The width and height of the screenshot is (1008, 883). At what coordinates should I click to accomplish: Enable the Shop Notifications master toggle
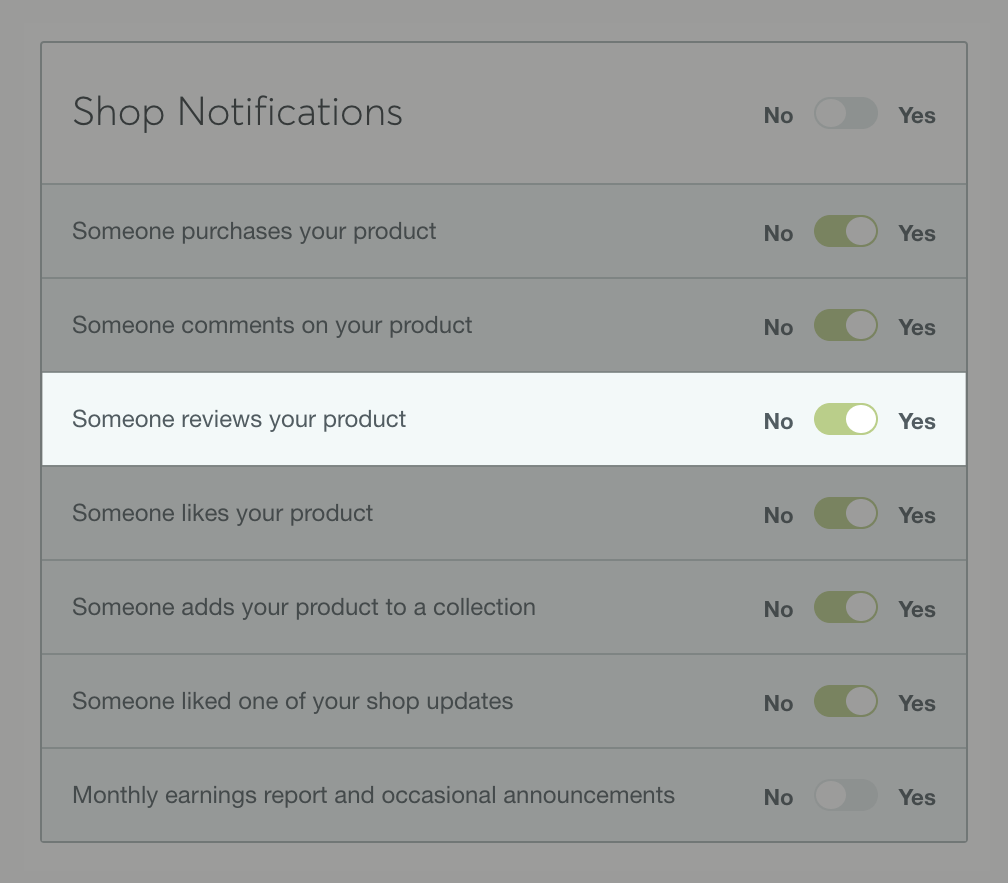tap(845, 114)
